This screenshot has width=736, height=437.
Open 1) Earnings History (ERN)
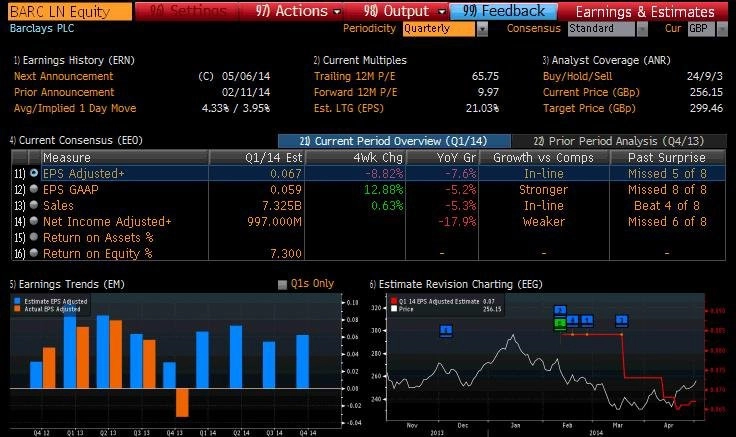(x=74, y=60)
